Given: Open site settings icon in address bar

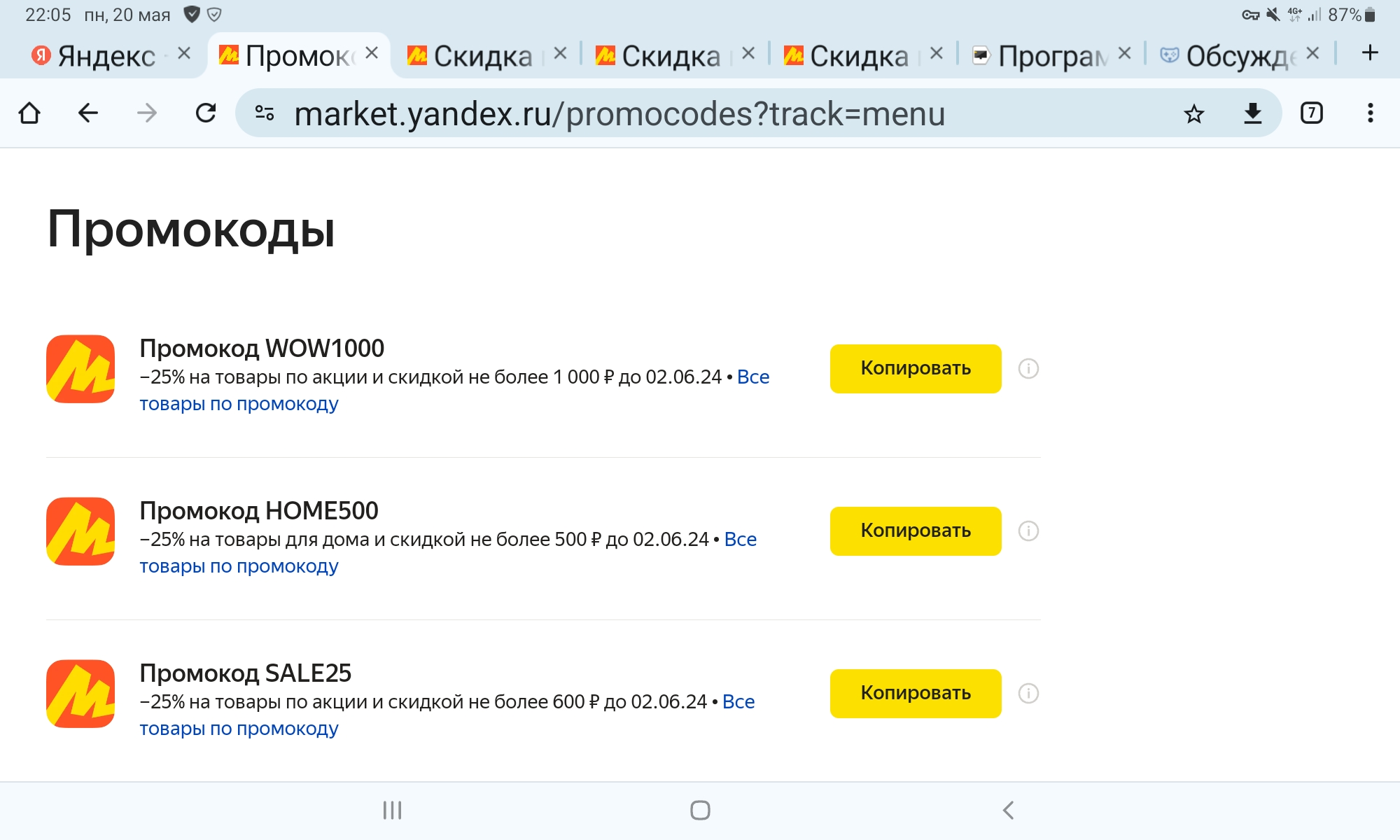Looking at the screenshot, I should [265, 113].
